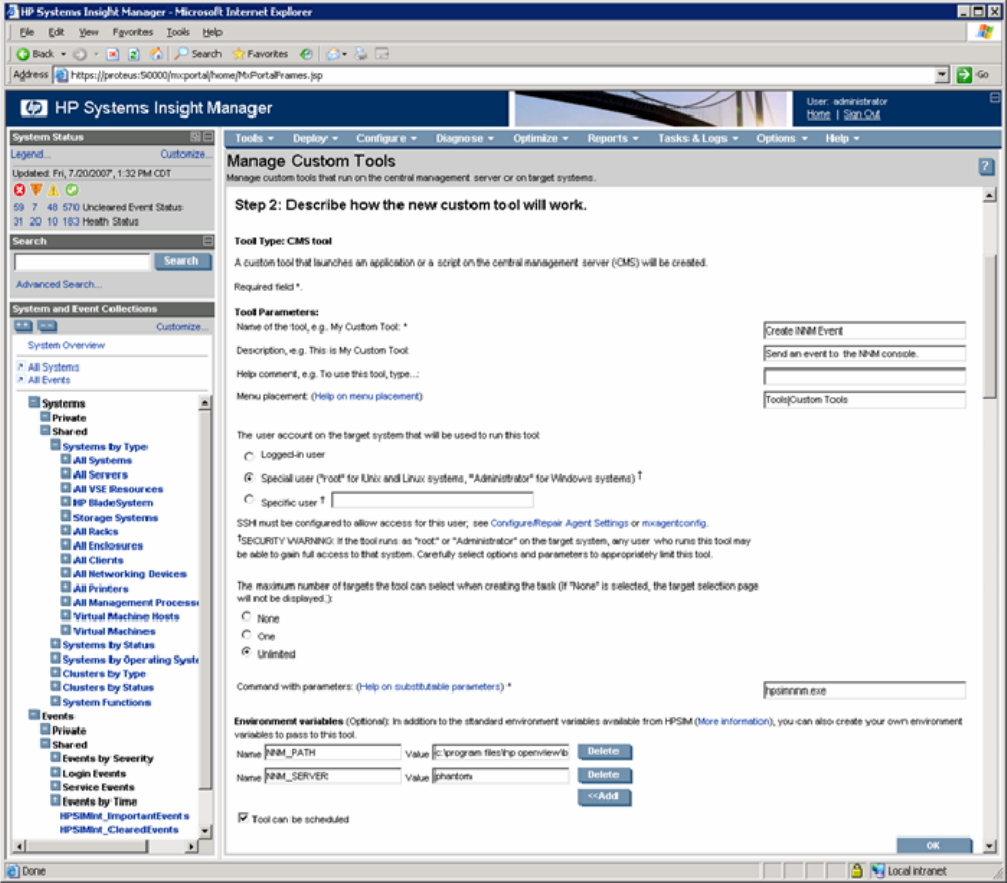
Task: Click the Command with parameters input field
Action: click(x=864, y=690)
